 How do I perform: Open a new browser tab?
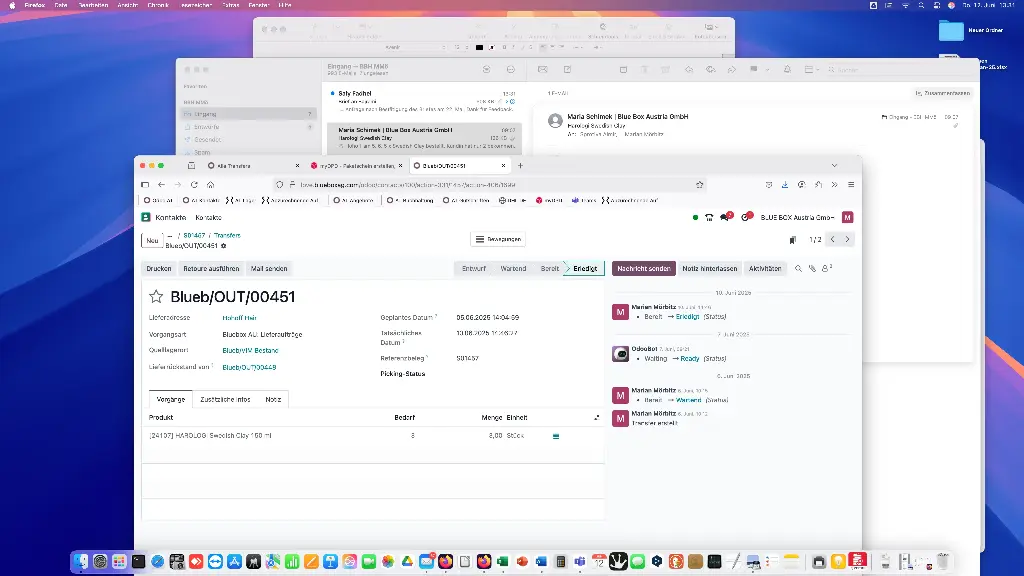click(x=520, y=166)
